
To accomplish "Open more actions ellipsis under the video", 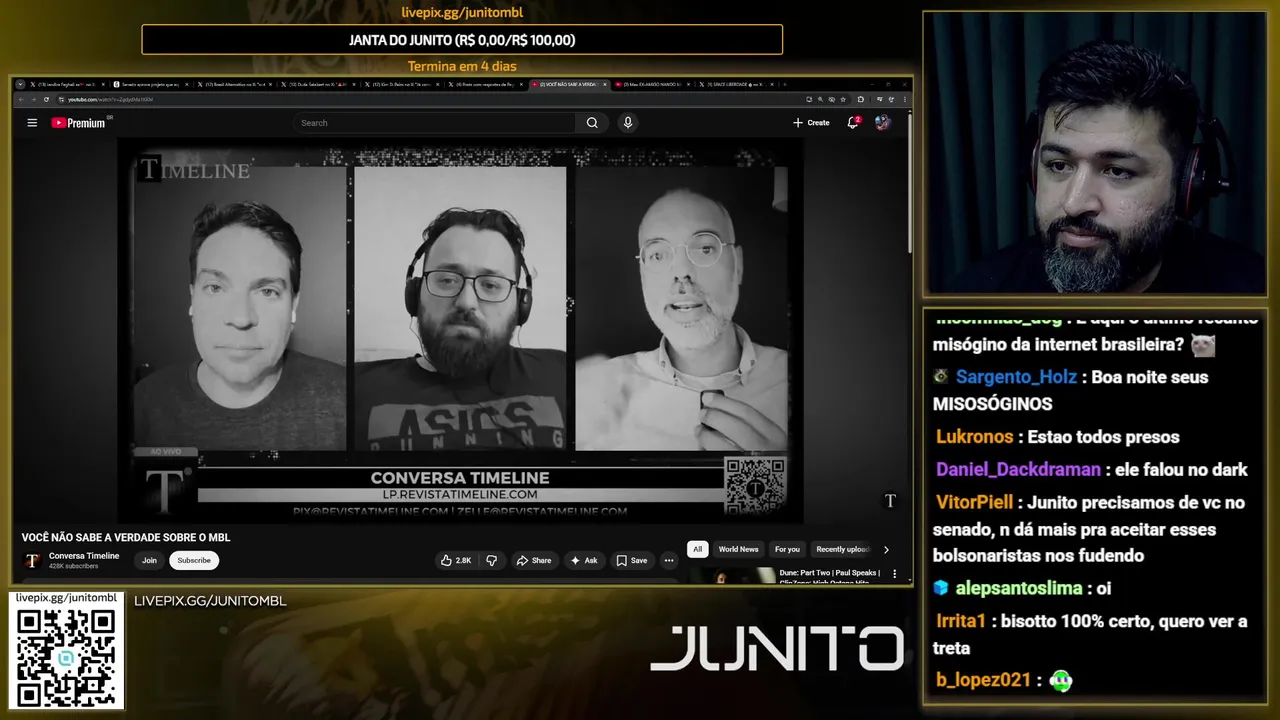I will point(669,561).
